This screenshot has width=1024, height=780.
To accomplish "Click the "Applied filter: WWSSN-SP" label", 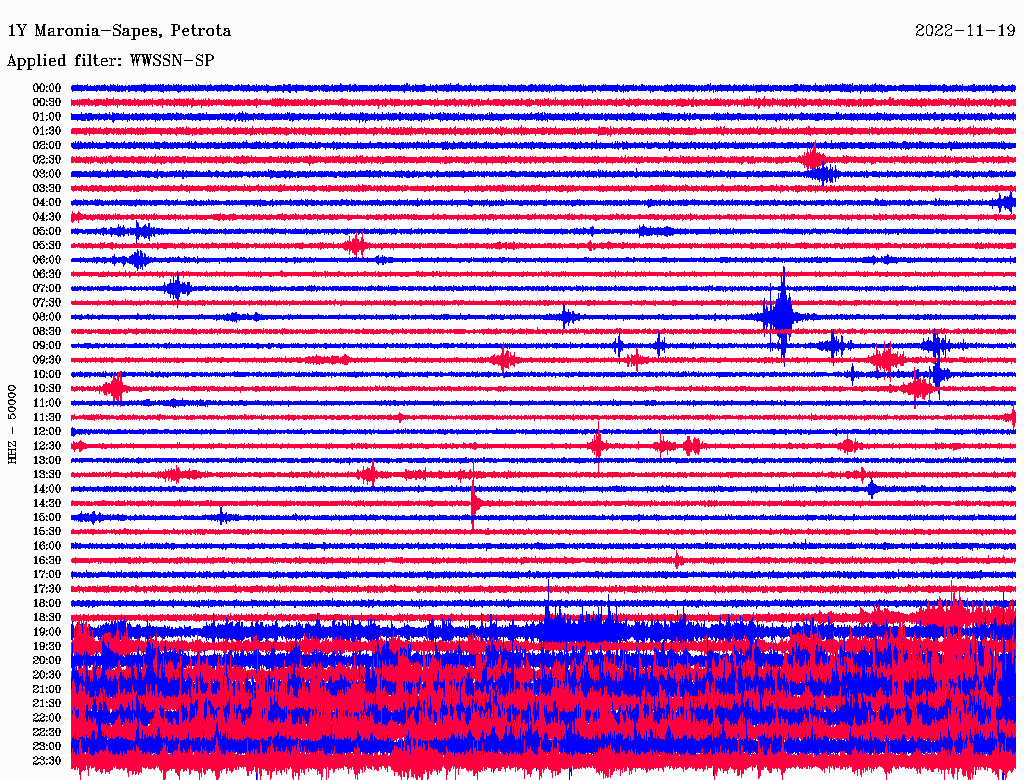I will tap(110, 61).
